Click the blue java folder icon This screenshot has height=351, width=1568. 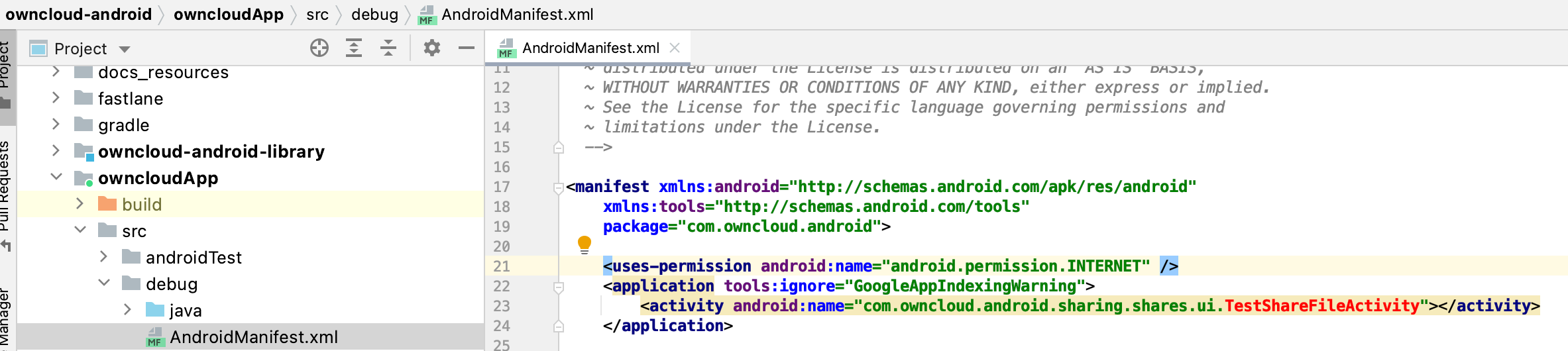(x=155, y=310)
